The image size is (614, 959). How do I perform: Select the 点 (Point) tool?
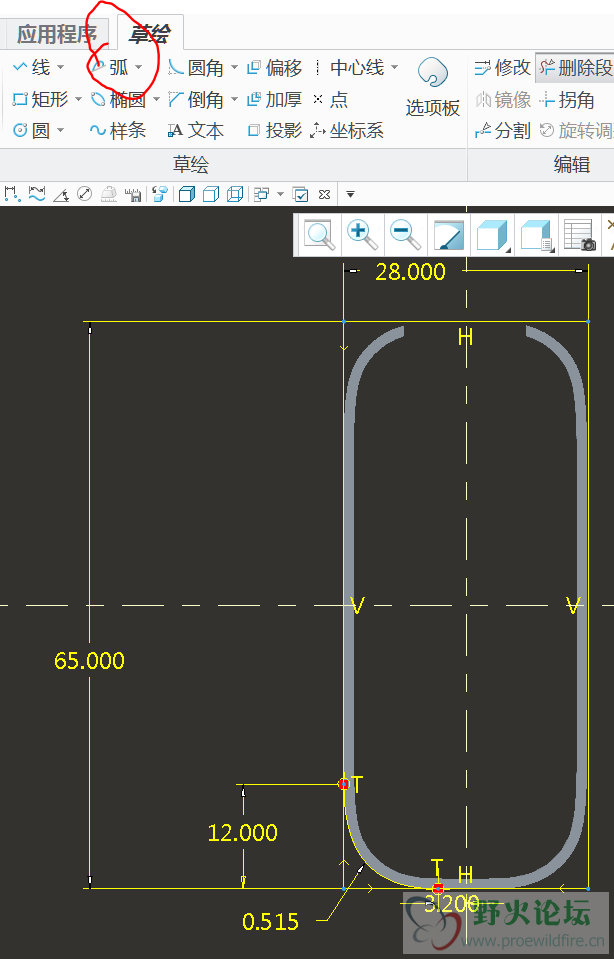point(330,99)
